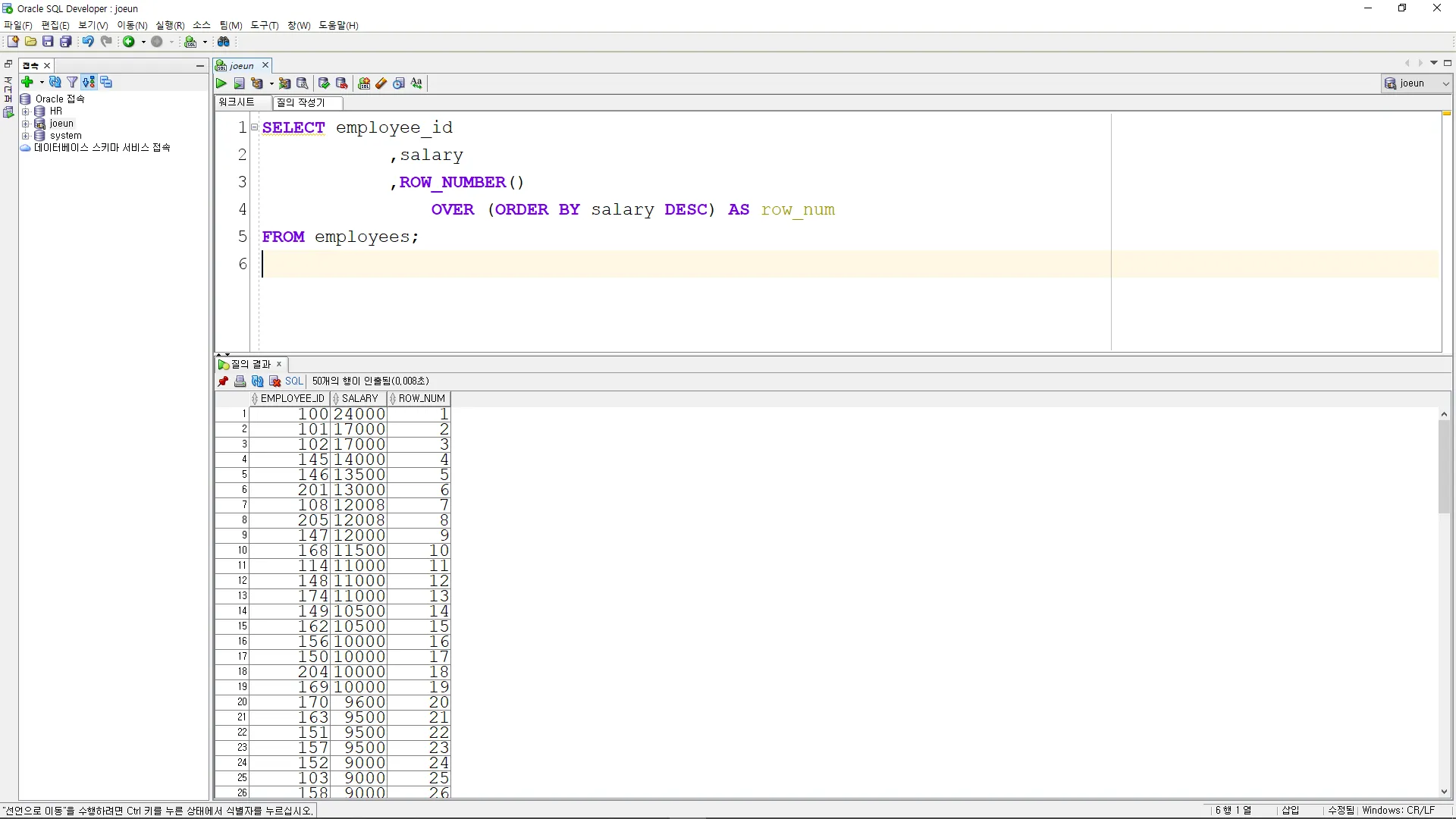Refresh the connections list in the sidebar
The height and width of the screenshot is (819, 1456).
(55, 82)
